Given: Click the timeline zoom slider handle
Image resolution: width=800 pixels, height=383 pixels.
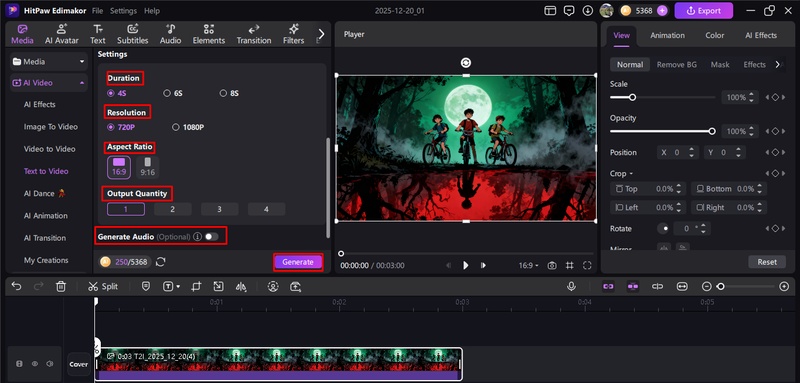Looking at the screenshot, I should click(720, 287).
